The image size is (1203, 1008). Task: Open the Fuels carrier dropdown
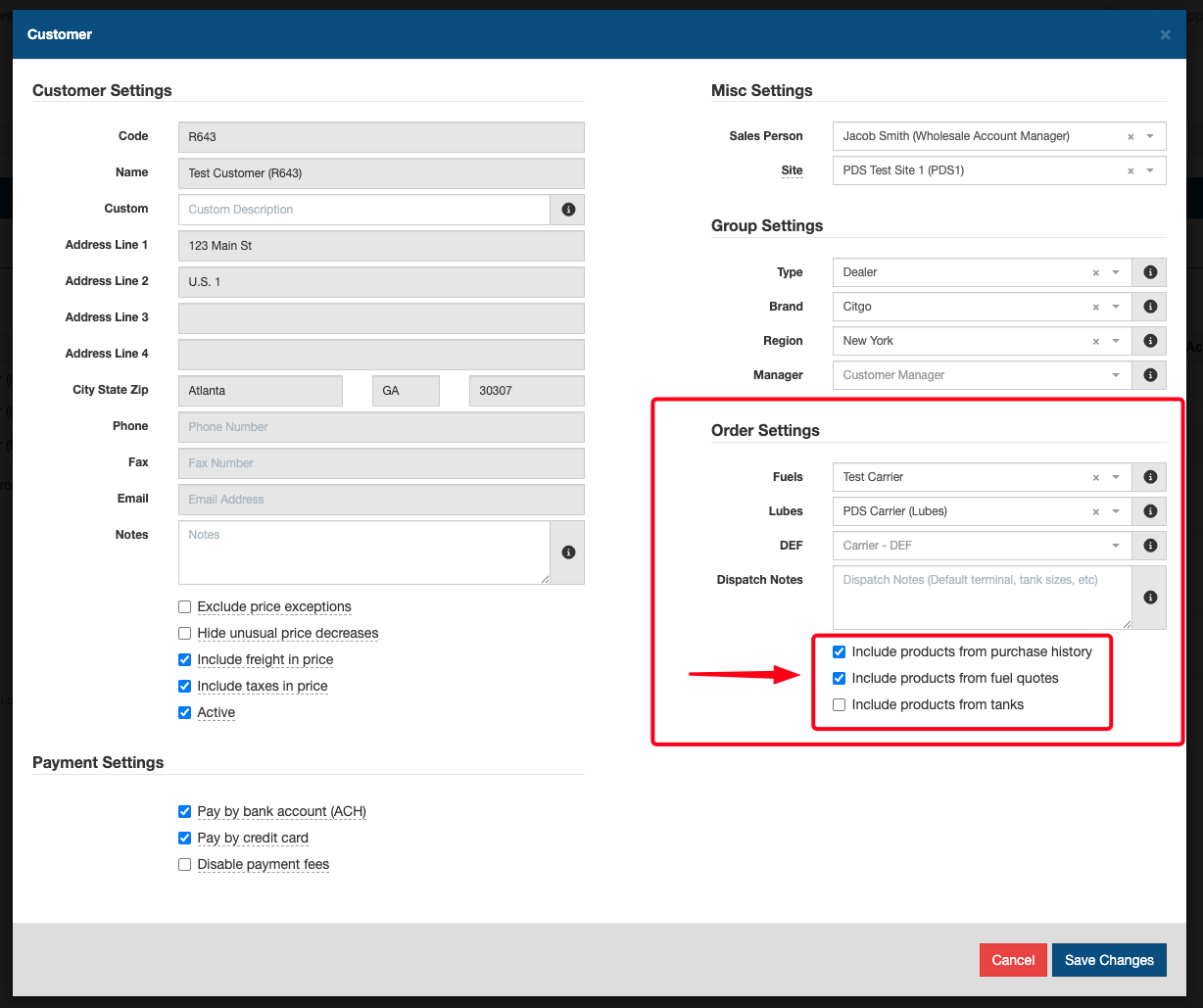(1116, 478)
